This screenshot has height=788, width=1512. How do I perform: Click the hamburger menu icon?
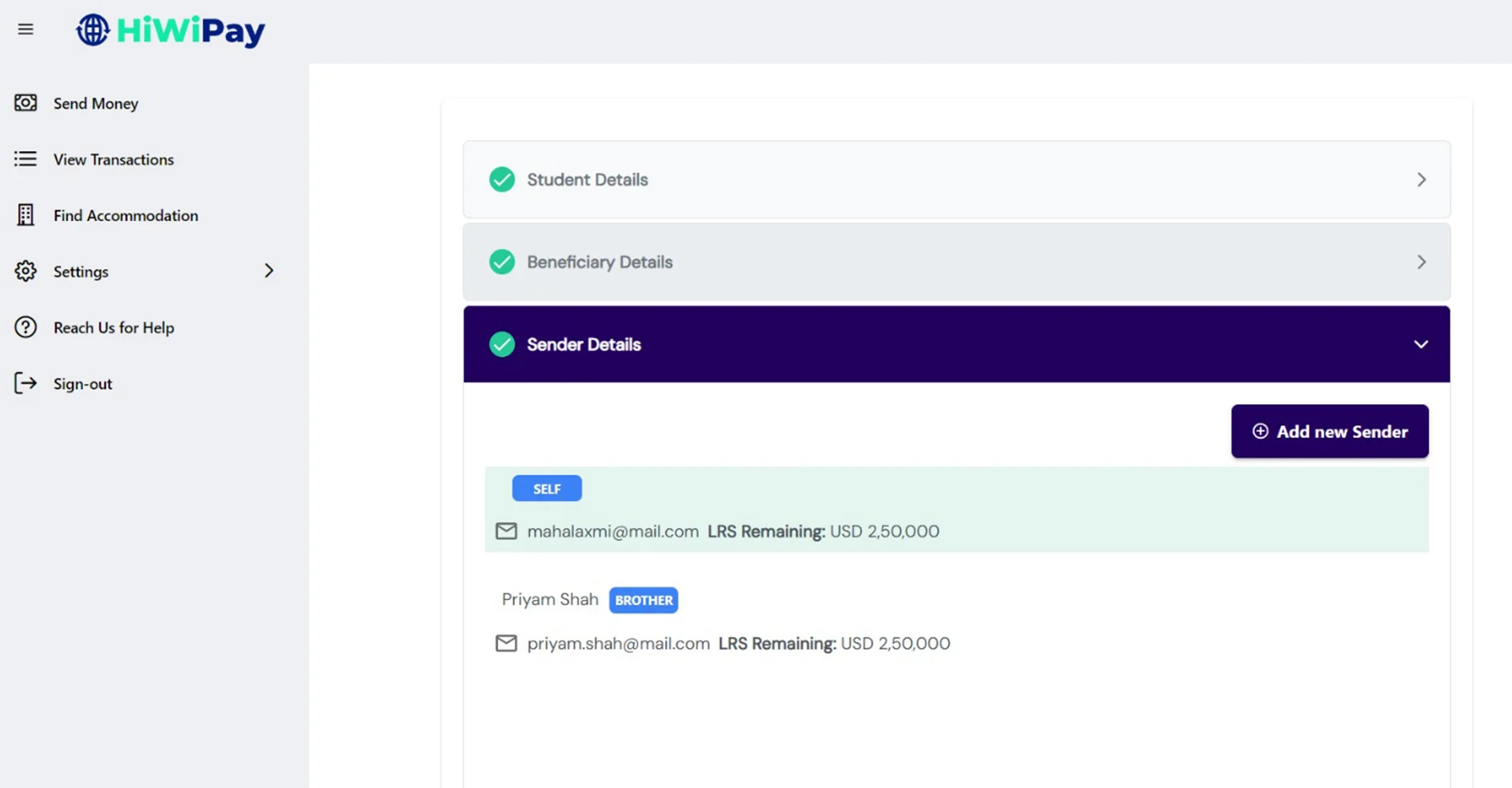click(26, 30)
